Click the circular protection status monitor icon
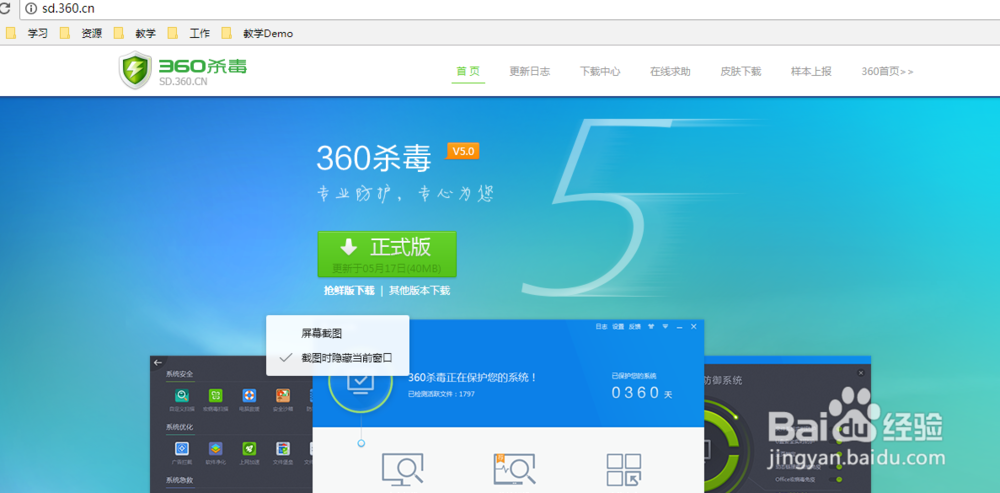 pos(361,383)
